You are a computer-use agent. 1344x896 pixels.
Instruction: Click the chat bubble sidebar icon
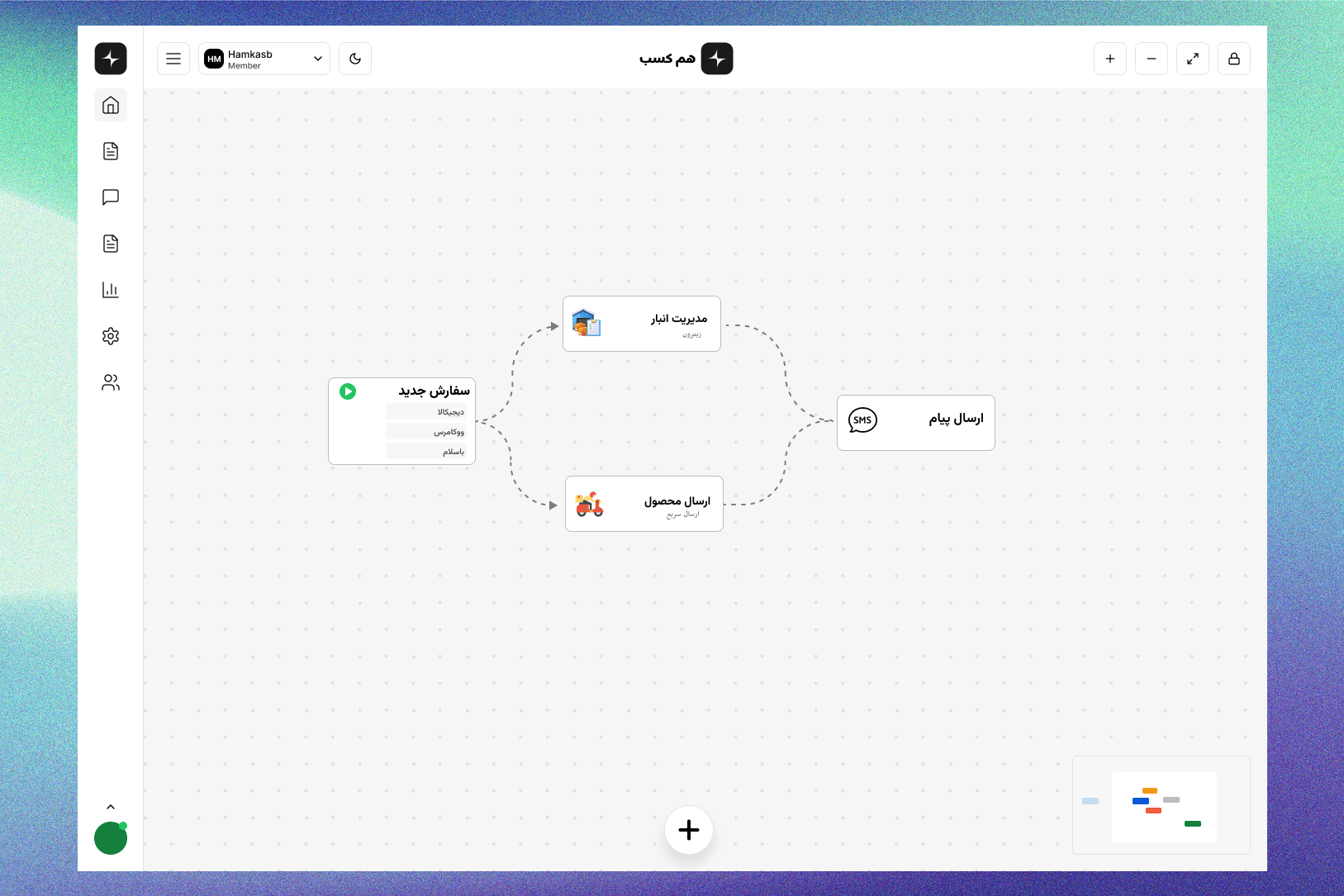pyautogui.click(x=111, y=197)
